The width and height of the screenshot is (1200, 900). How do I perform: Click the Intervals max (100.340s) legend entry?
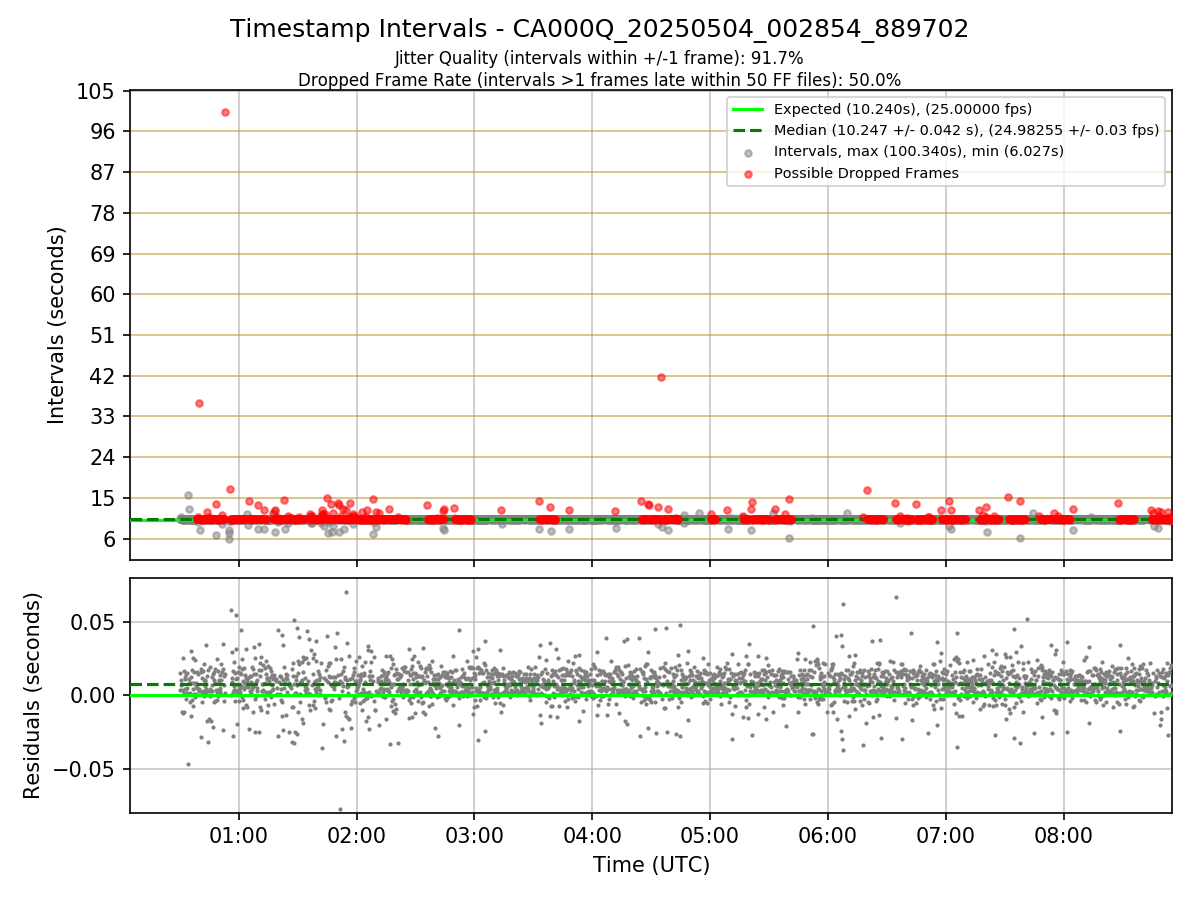(918, 151)
